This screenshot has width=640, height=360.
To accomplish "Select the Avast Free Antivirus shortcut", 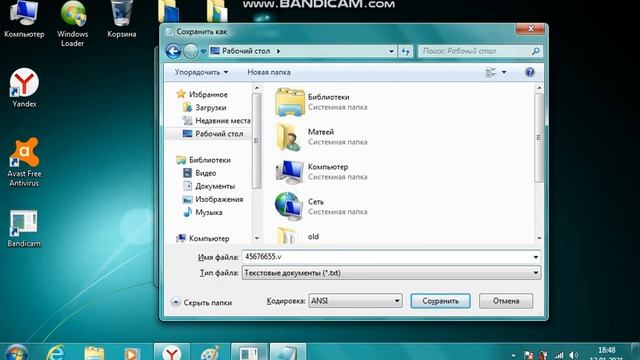I will 24,162.
